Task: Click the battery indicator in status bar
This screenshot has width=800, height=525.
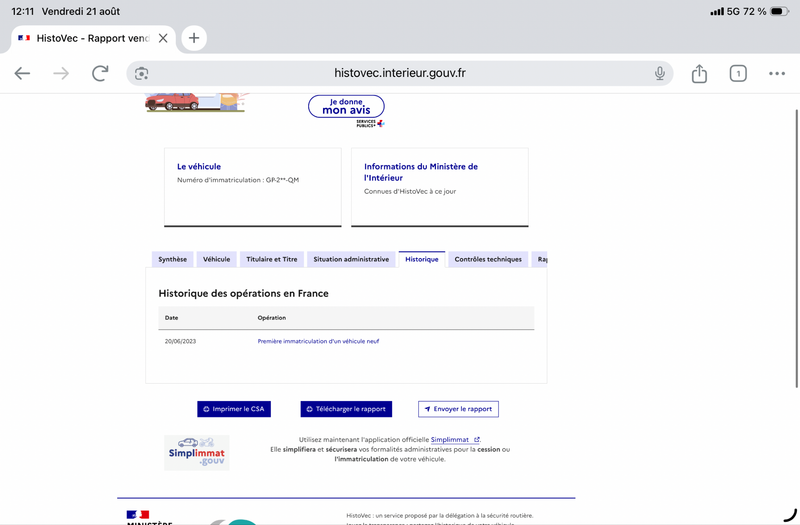Action: (x=779, y=11)
